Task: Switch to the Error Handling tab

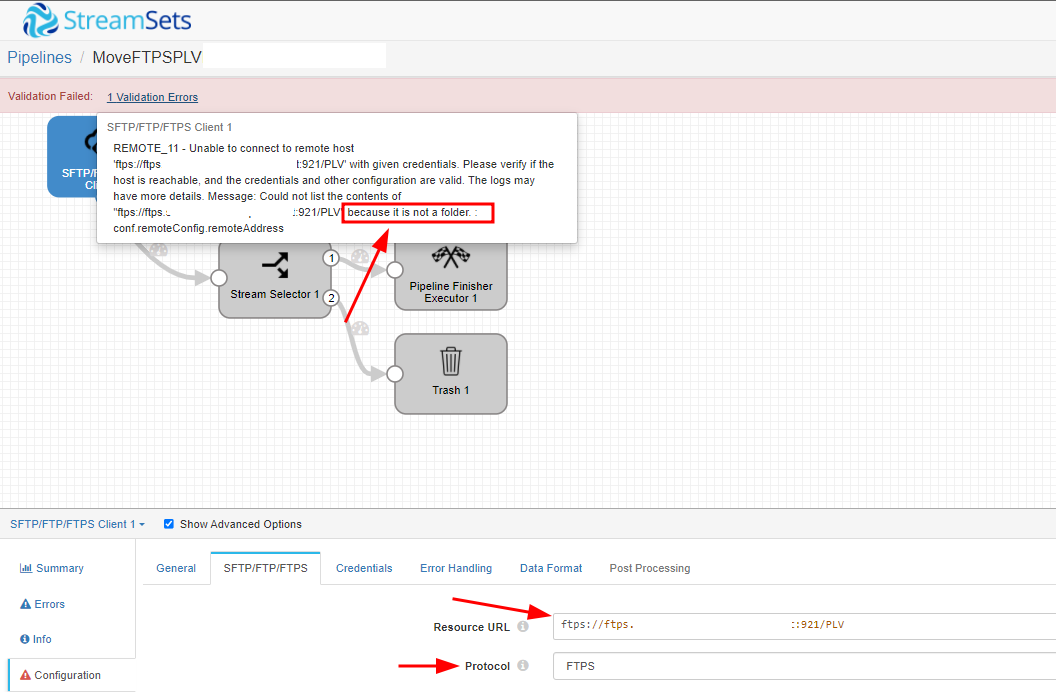Action: click(456, 568)
